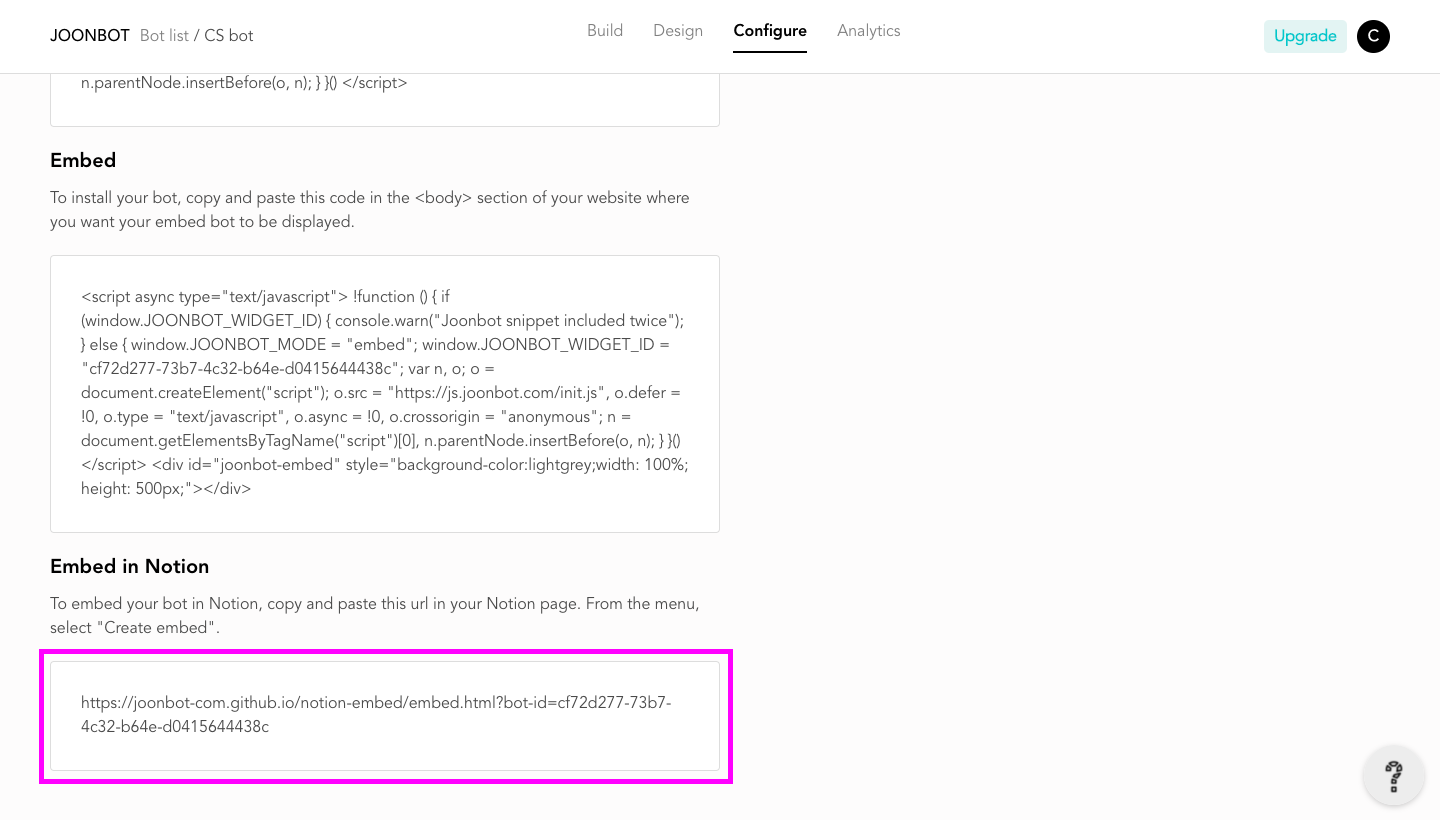
Task: Open the Analytics tab
Action: click(x=869, y=31)
